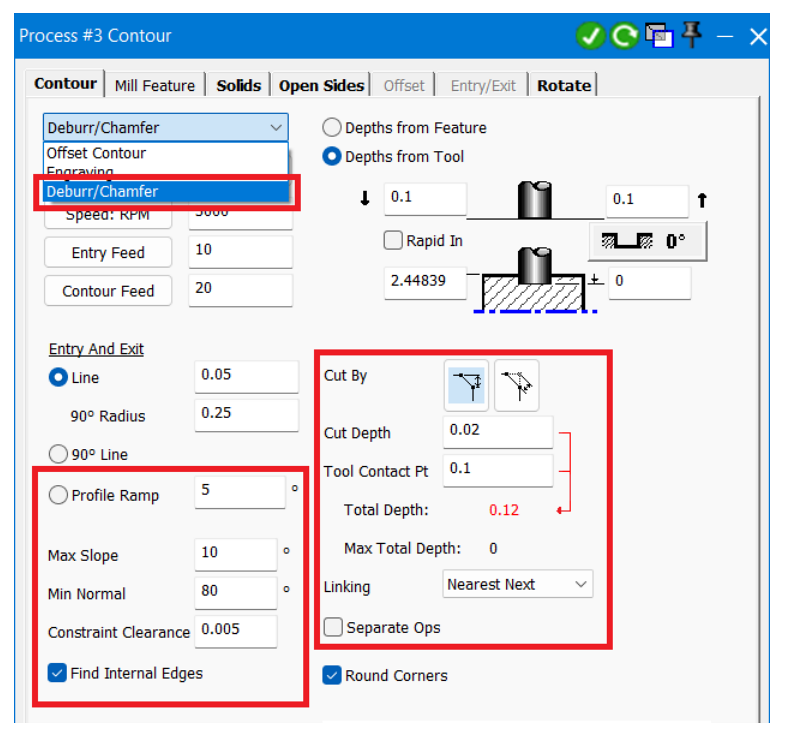Click the green checkmark Do It icon
This screenshot has width=785, height=740.
point(590,36)
